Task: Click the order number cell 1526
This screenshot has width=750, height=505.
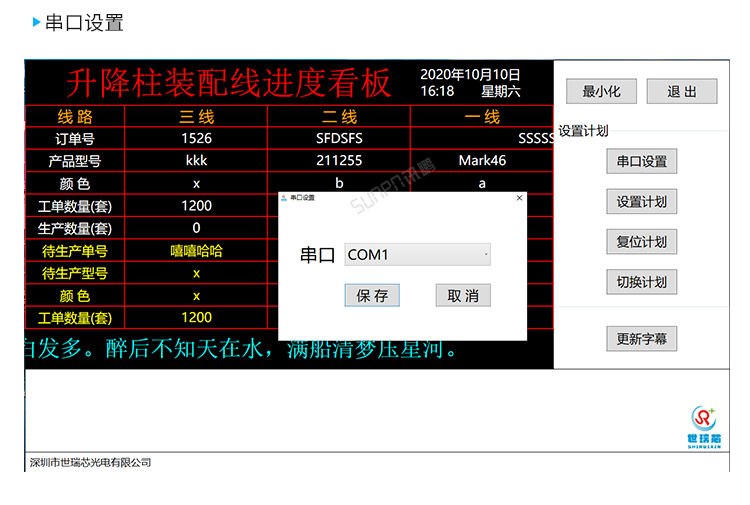Action: pyautogui.click(x=196, y=138)
